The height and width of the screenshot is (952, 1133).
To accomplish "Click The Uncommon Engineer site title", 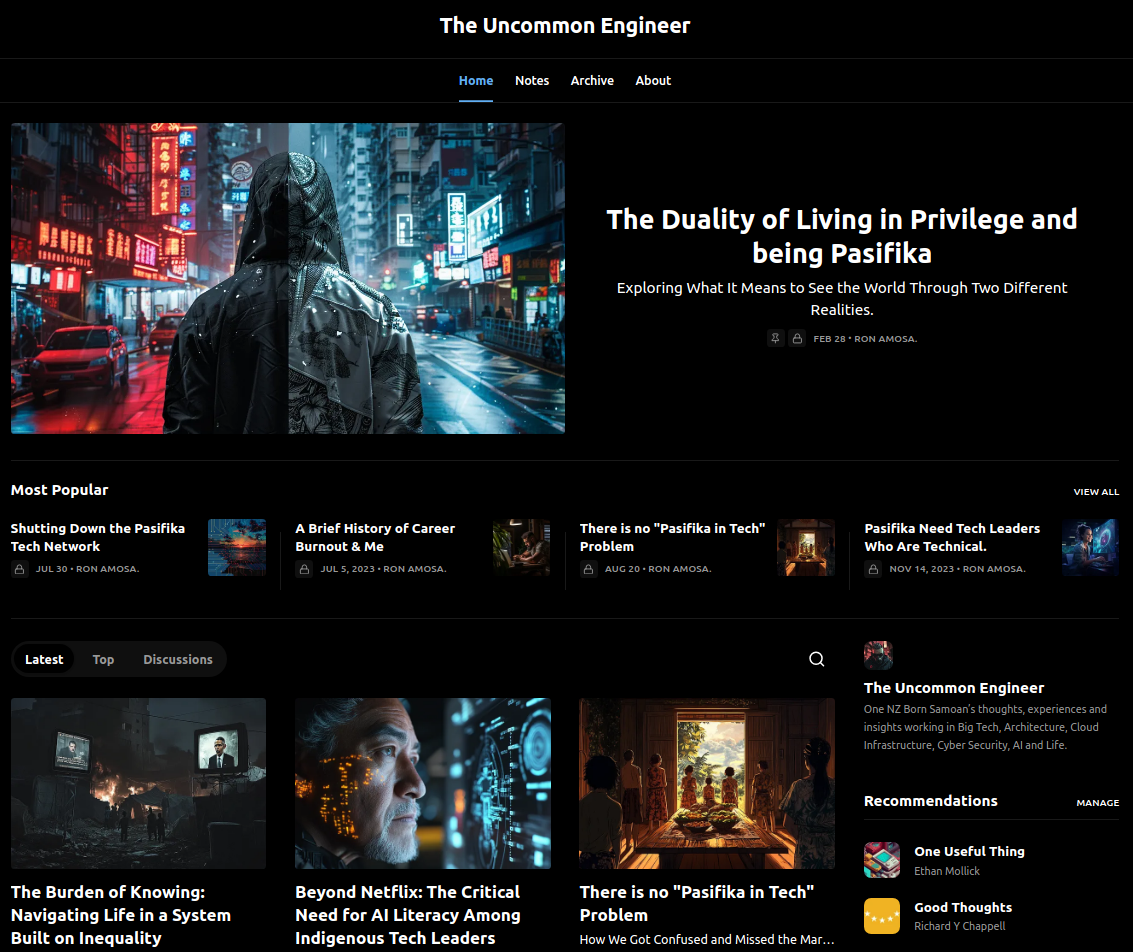I will click(x=565, y=26).
